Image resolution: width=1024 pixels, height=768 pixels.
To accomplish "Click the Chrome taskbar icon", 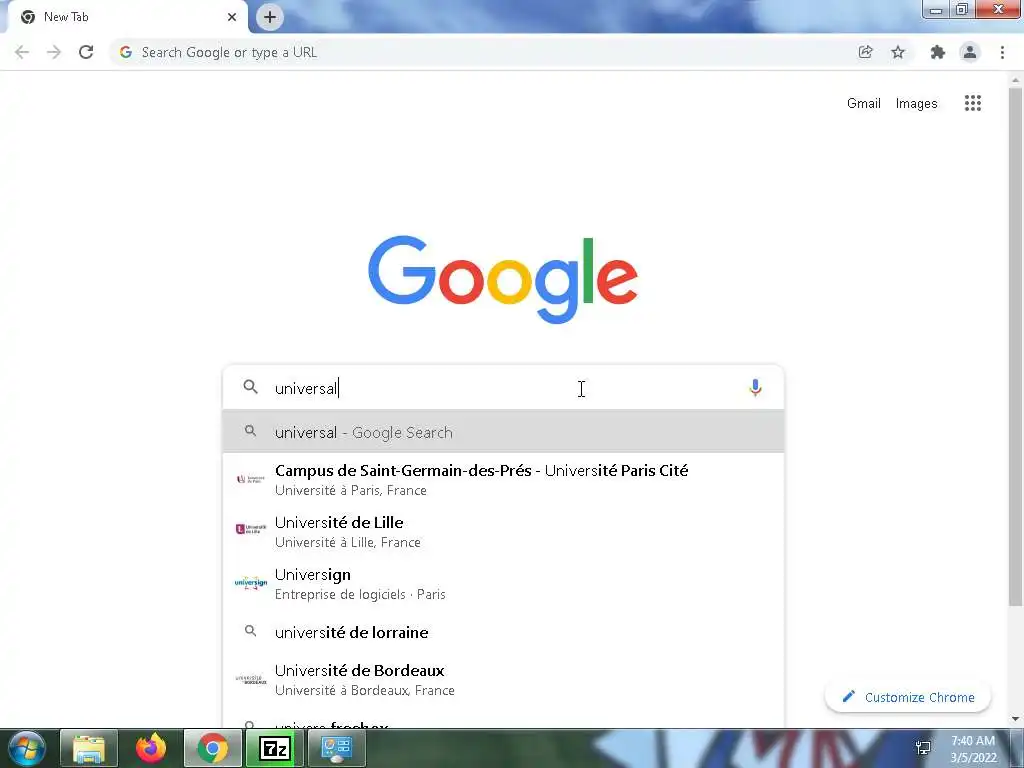I will (212, 748).
